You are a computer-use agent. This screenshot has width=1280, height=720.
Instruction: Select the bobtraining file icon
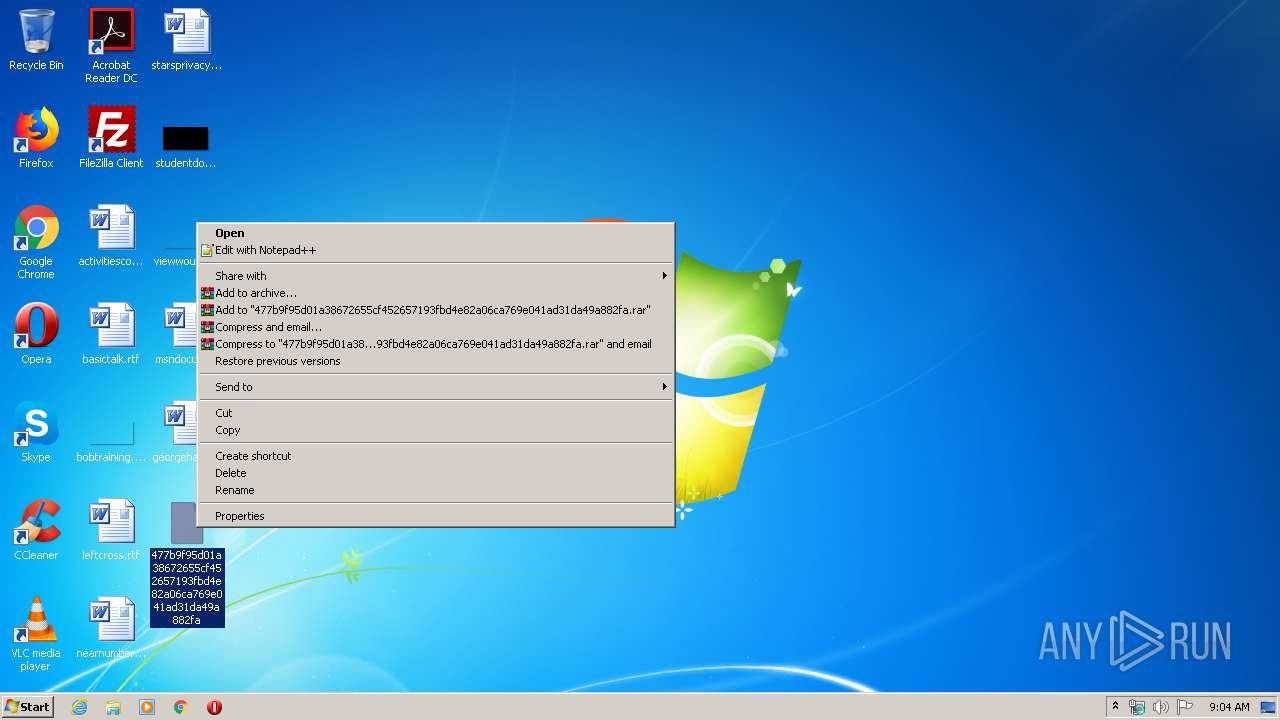(x=111, y=442)
